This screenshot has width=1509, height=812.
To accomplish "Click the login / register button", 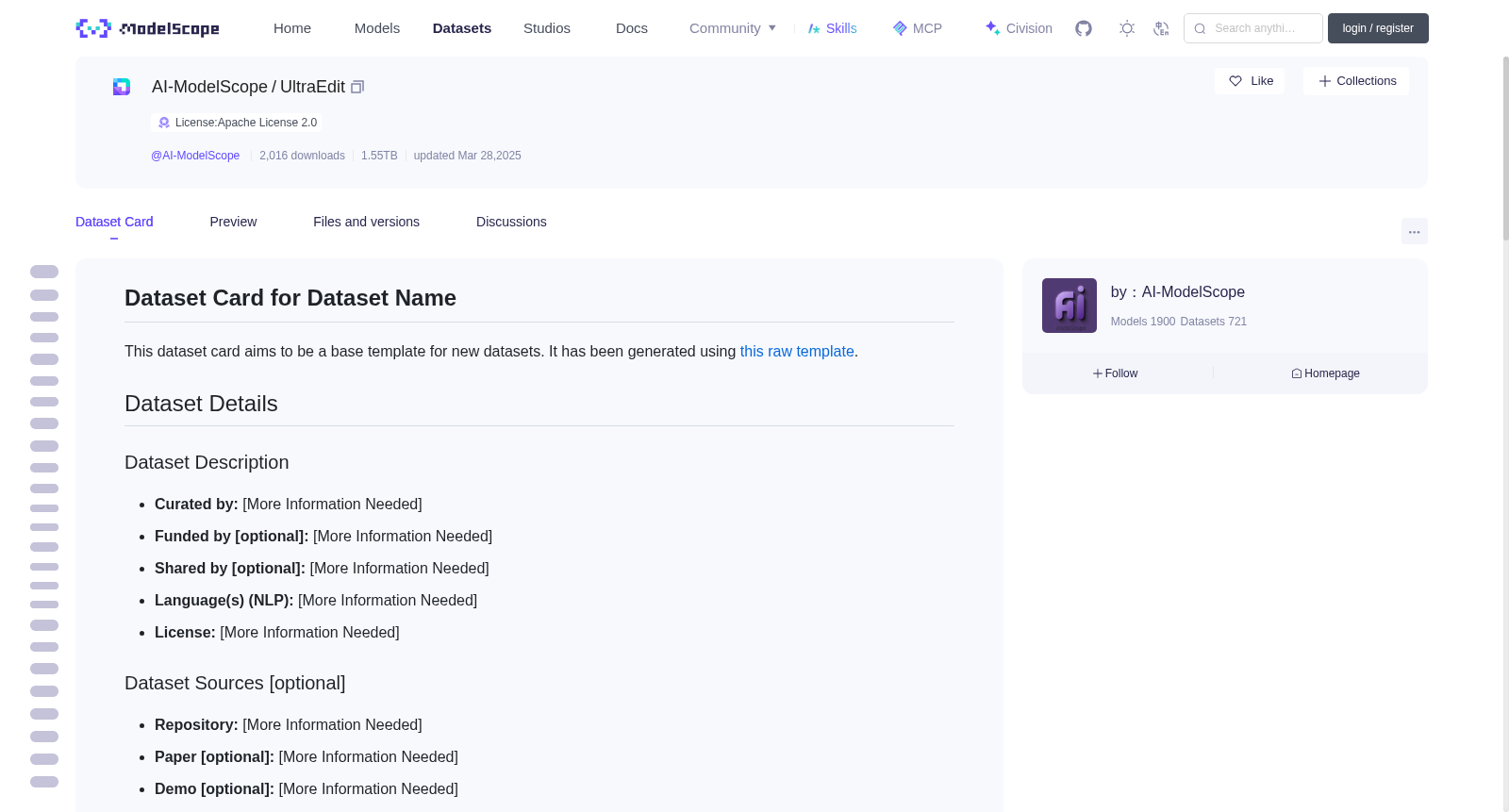I will [x=1378, y=28].
